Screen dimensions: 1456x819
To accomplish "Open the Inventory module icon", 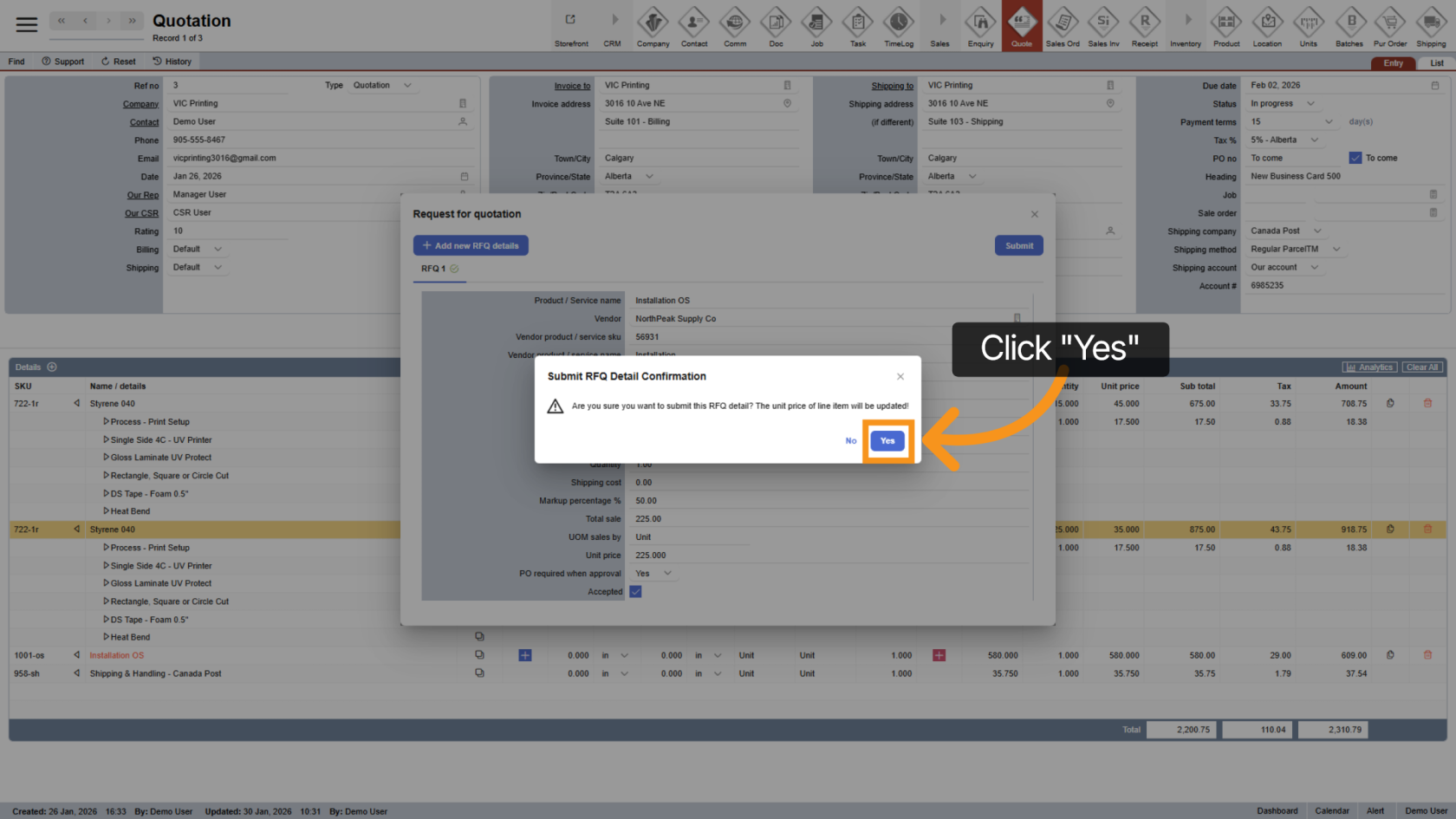I will [1185, 24].
